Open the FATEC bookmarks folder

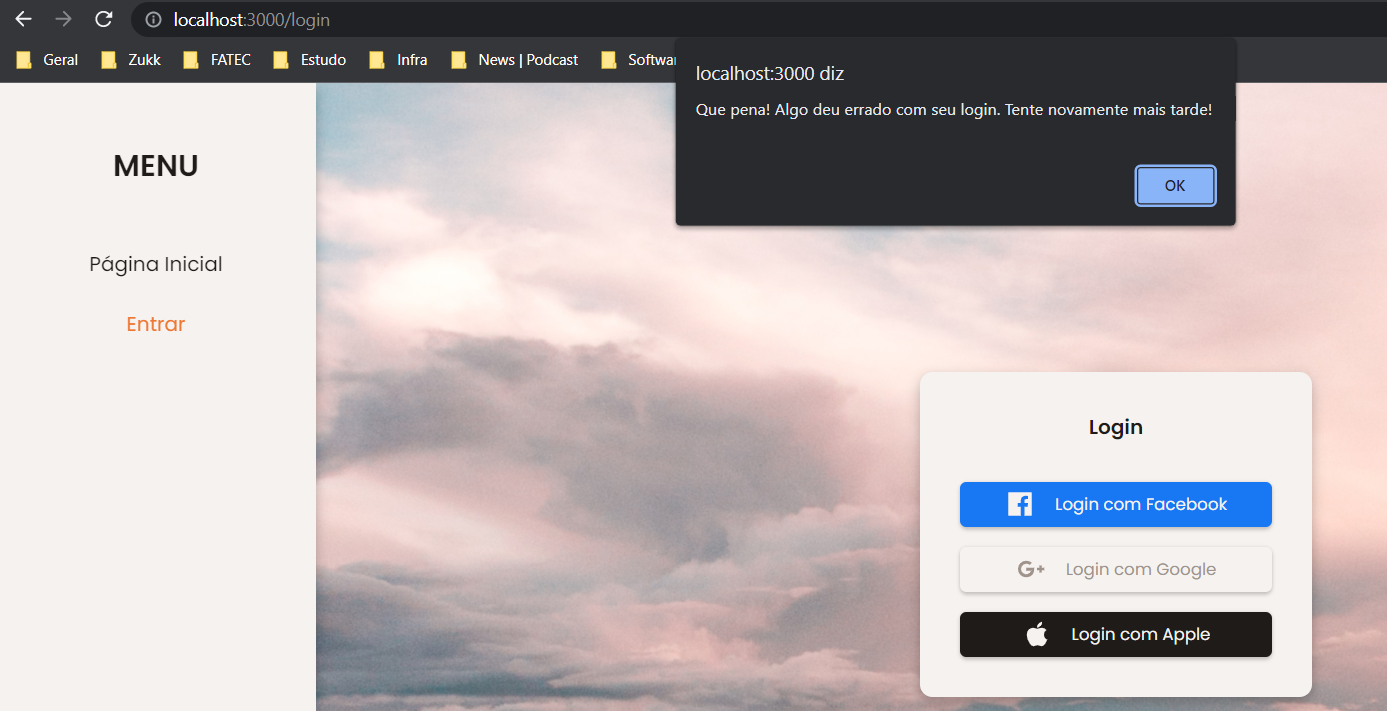(217, 59)
